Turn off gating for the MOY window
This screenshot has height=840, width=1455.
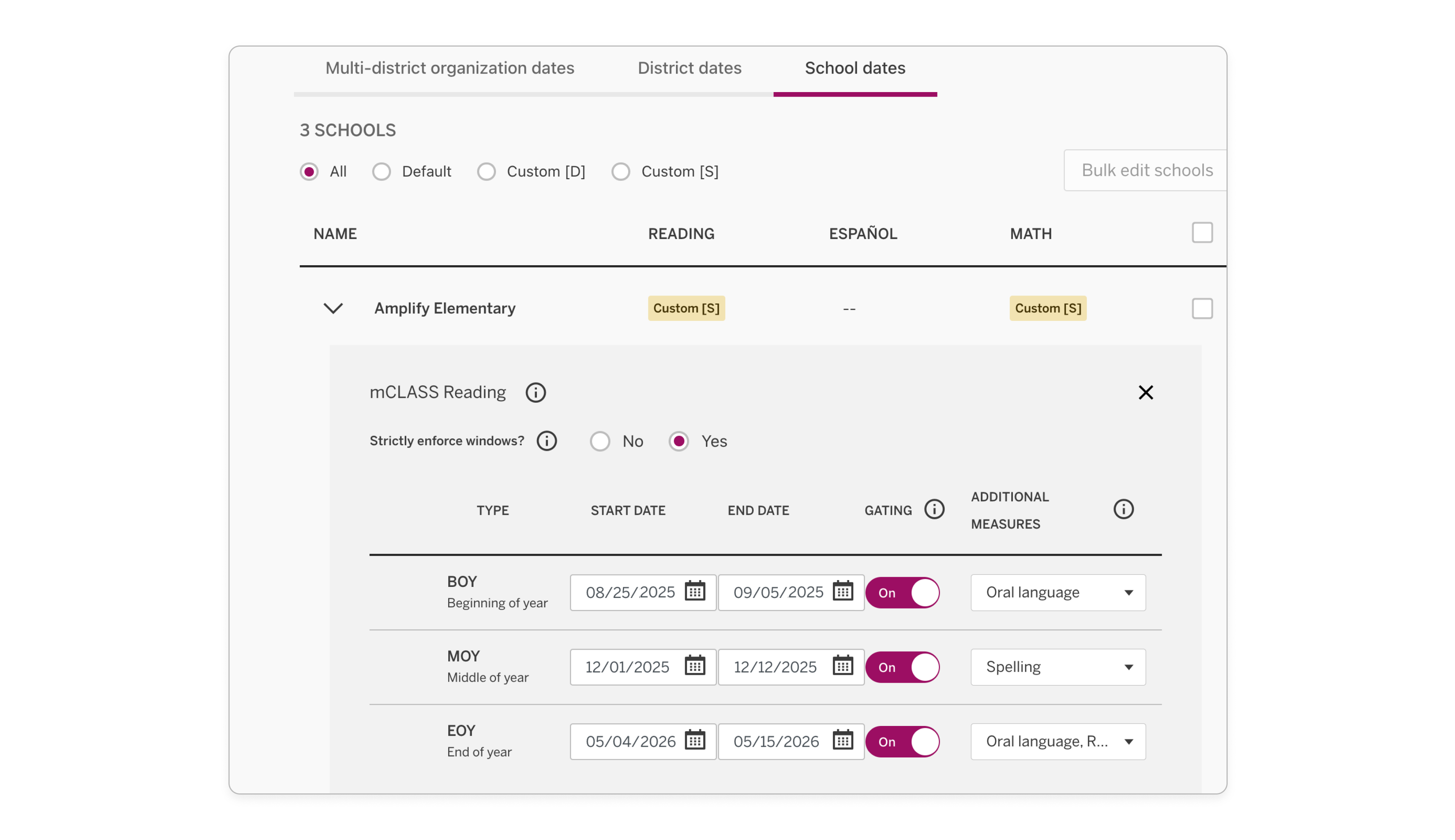point(903,667)
